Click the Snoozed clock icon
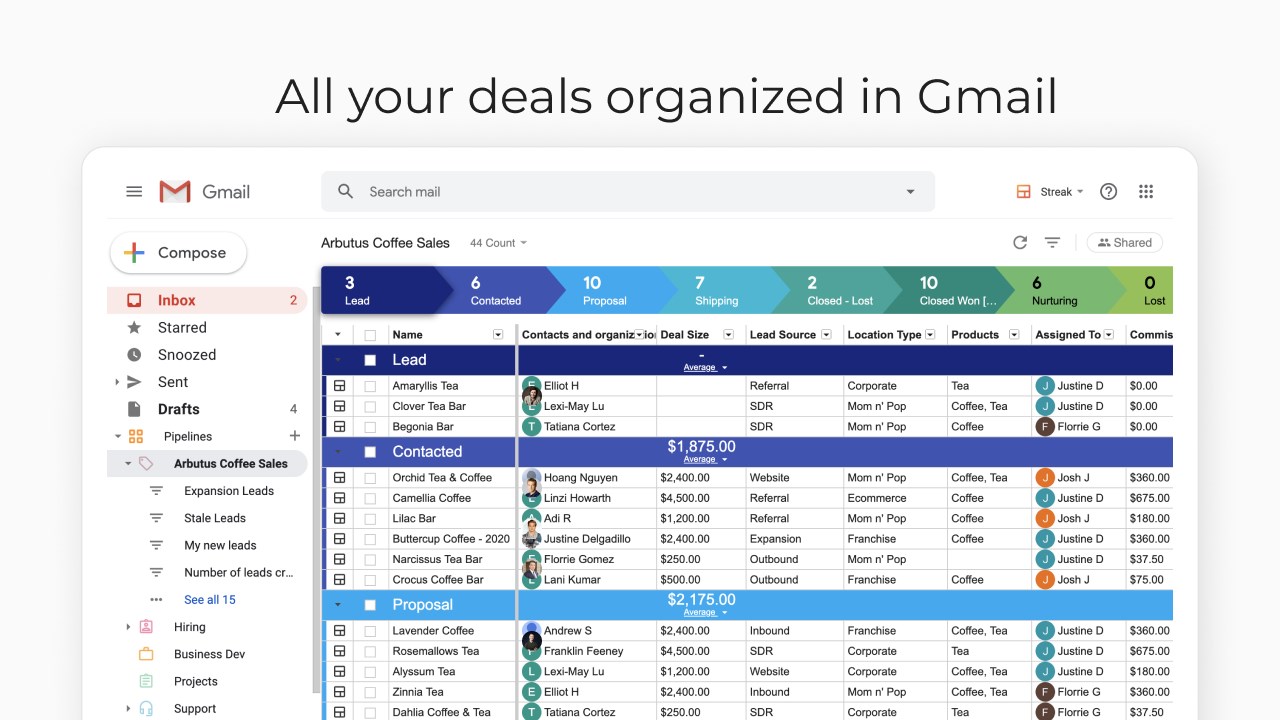Screen dimensions: 1280x720 point(134,354)
